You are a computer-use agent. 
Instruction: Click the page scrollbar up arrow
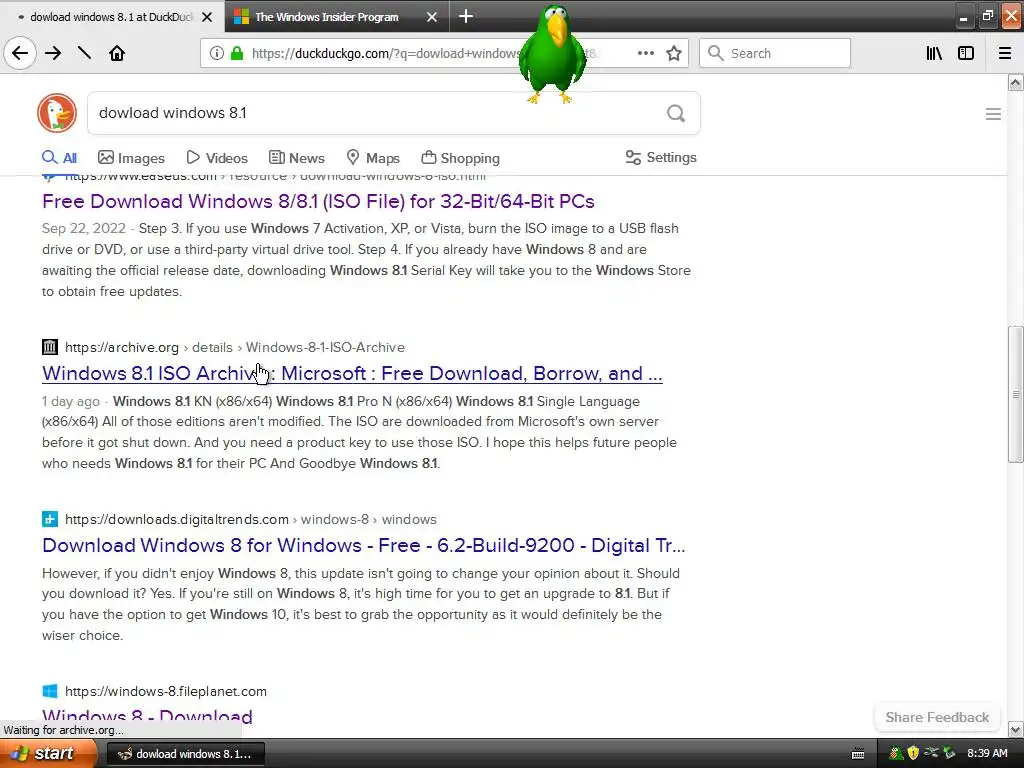(1015, 82)
